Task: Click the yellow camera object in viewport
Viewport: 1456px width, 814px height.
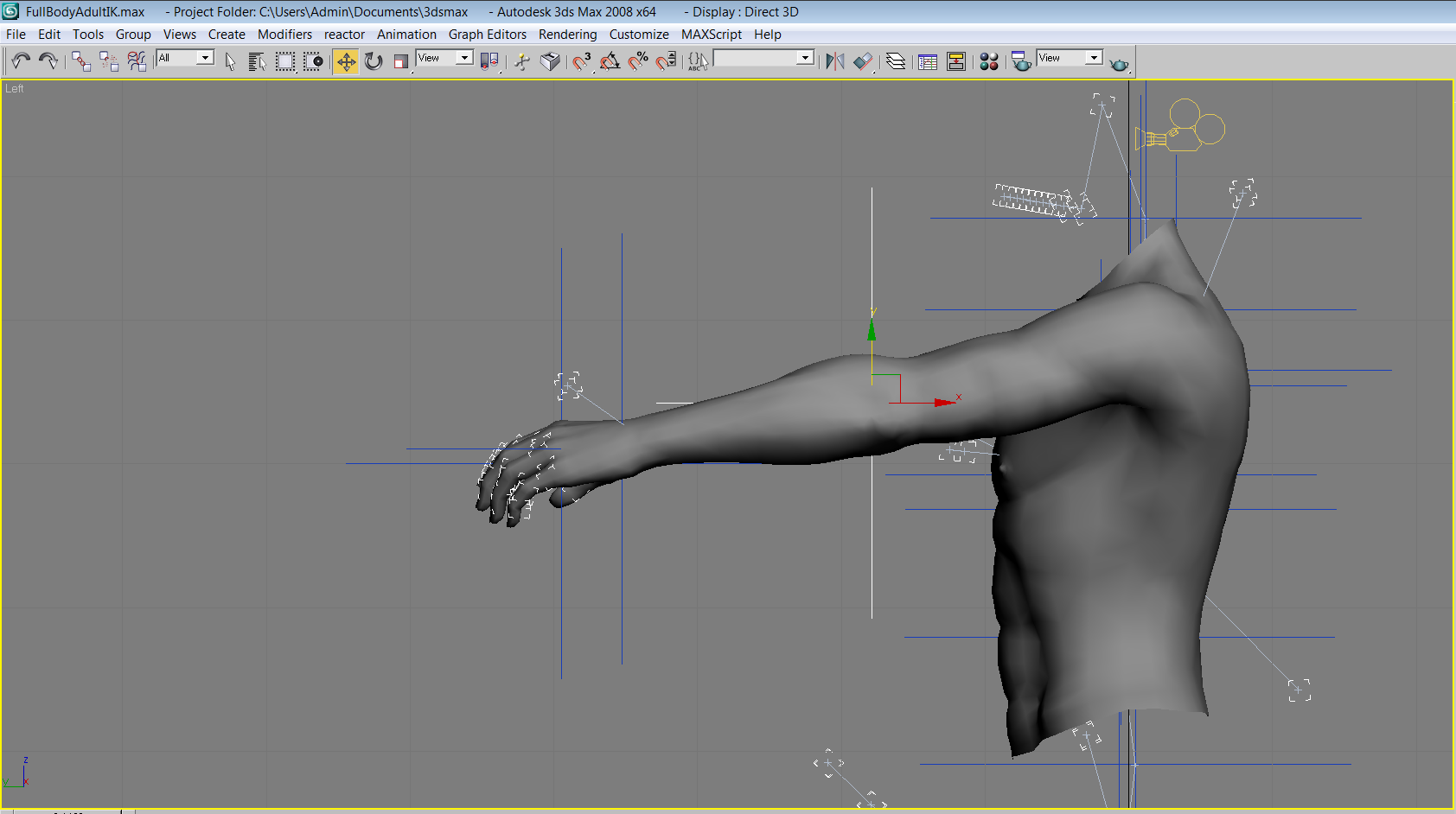Action: [x=1181, y=128]
